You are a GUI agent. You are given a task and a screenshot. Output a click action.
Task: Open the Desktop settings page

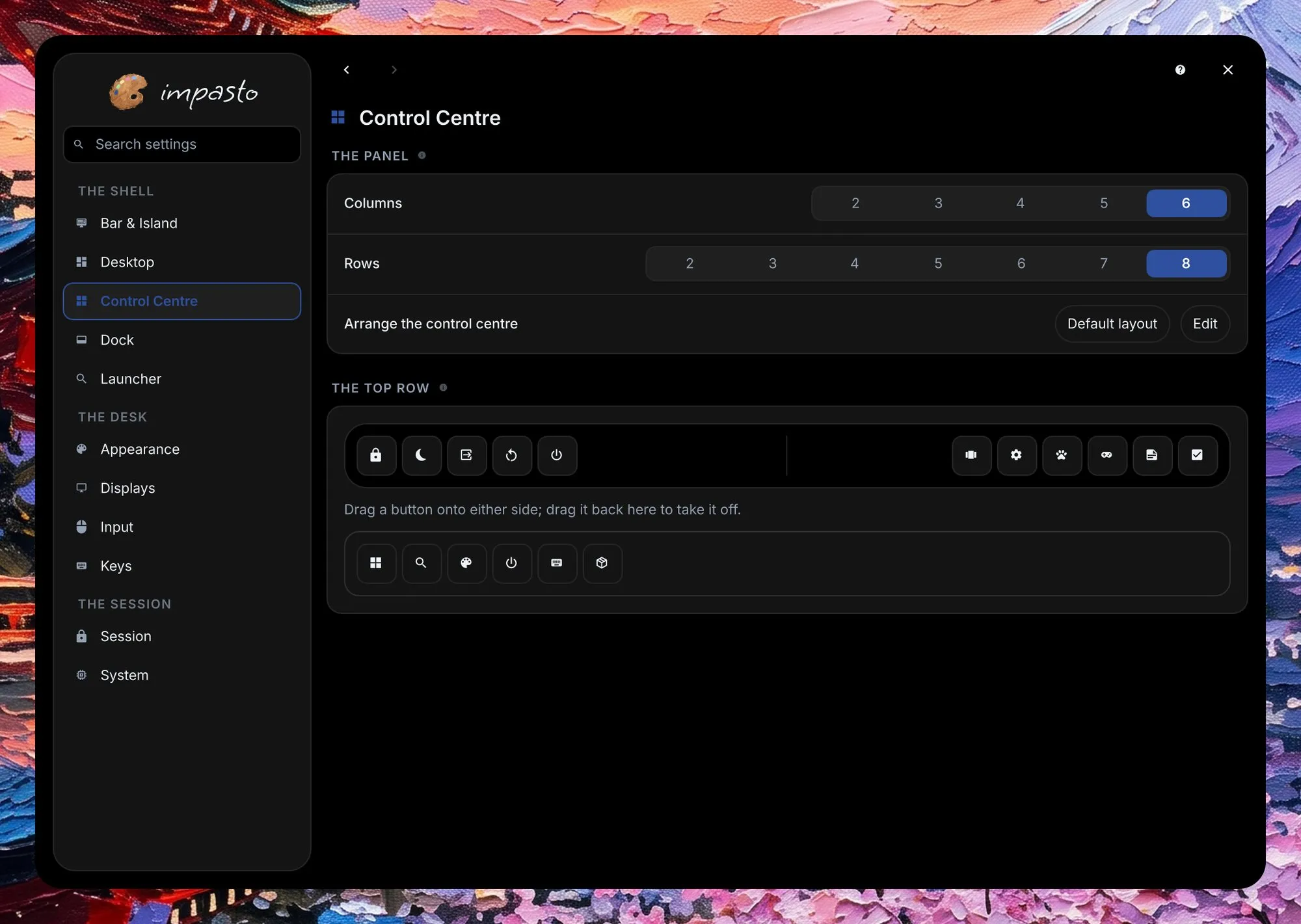coord(182,262)
